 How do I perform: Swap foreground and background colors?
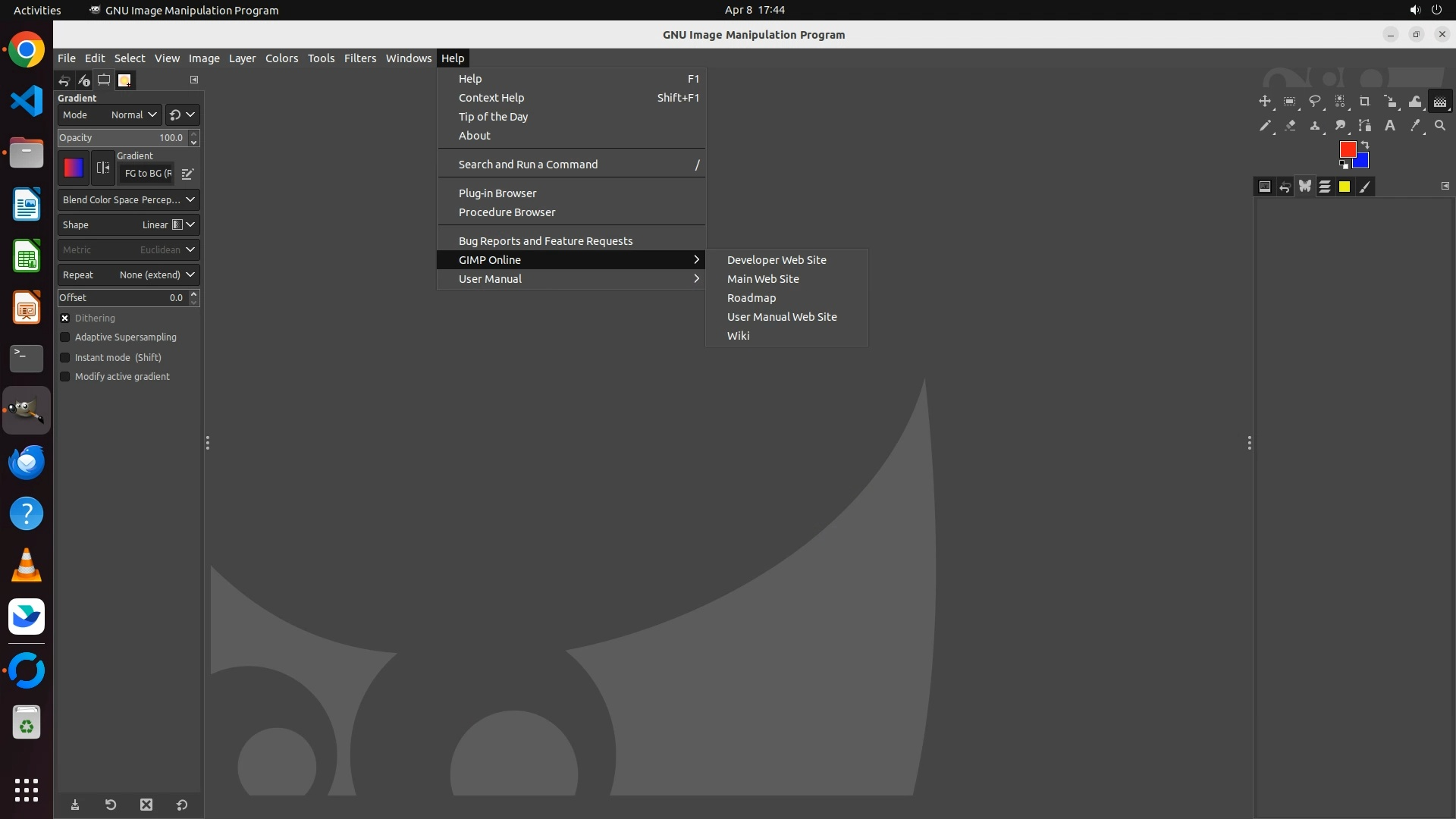pos(1365,144)
